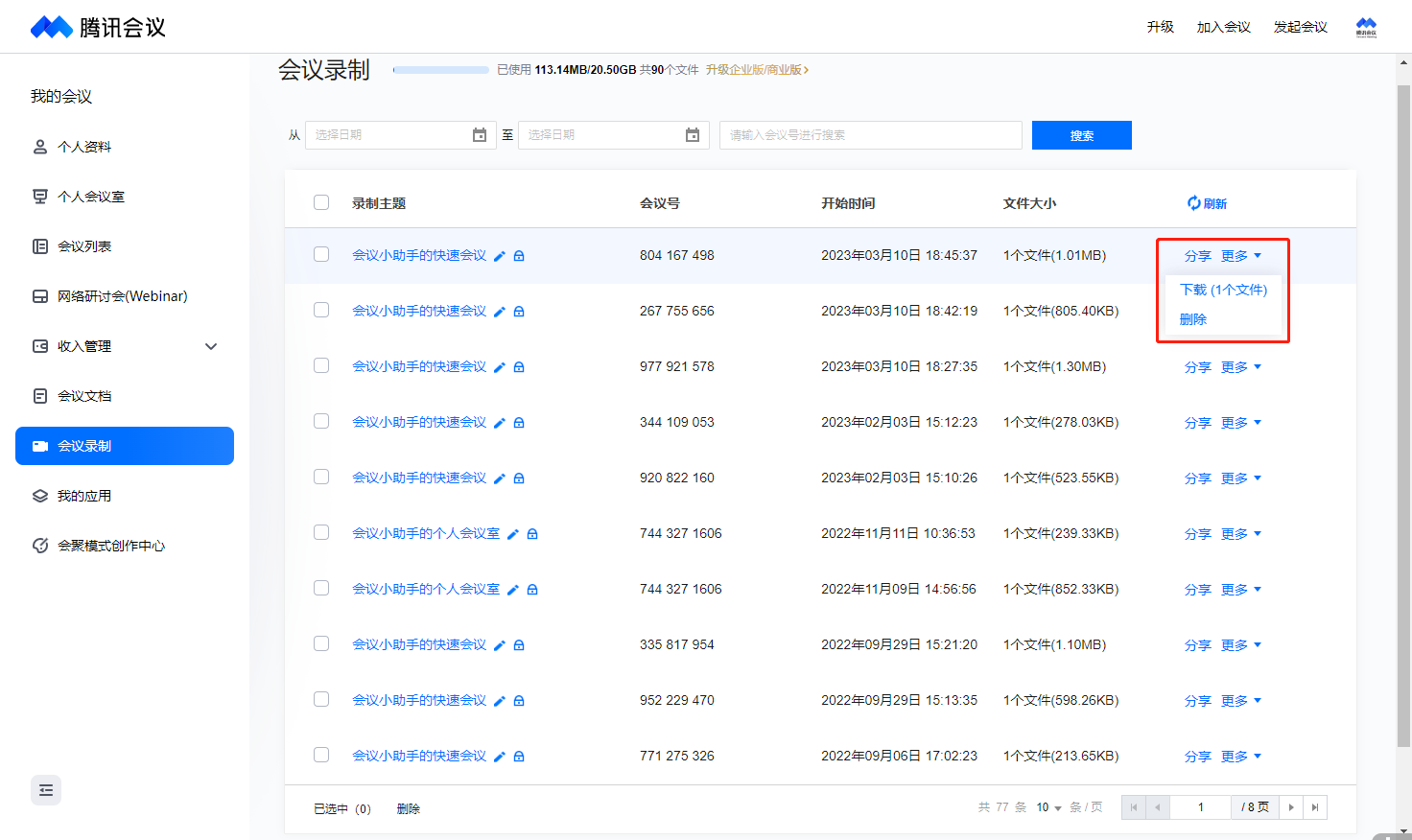Click 发起会议 in the top bar
1412x840 pixels.
pos(1300,27)
